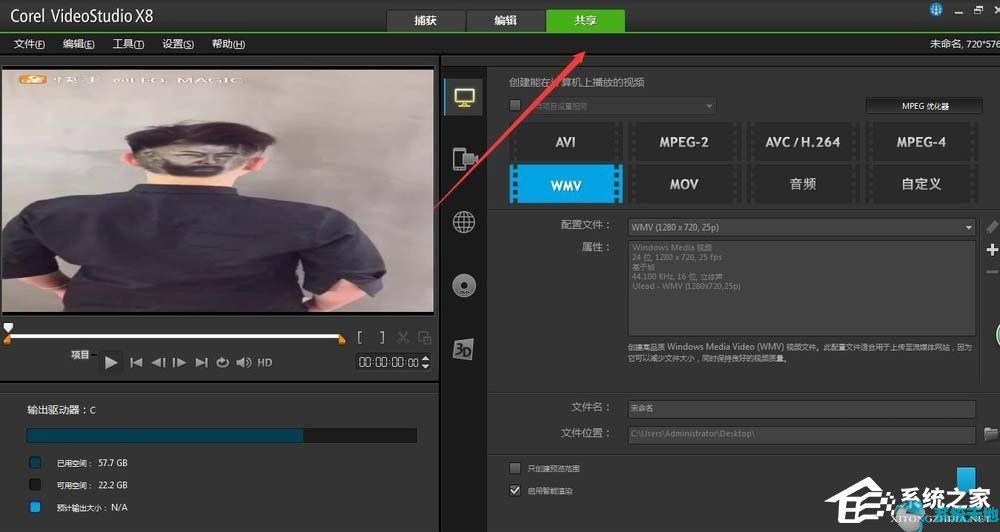Viewport: 1000px width, 532px height.
Task: Toggle 只创建预览范围 checkbox
Action: click(x=515, y=468)
